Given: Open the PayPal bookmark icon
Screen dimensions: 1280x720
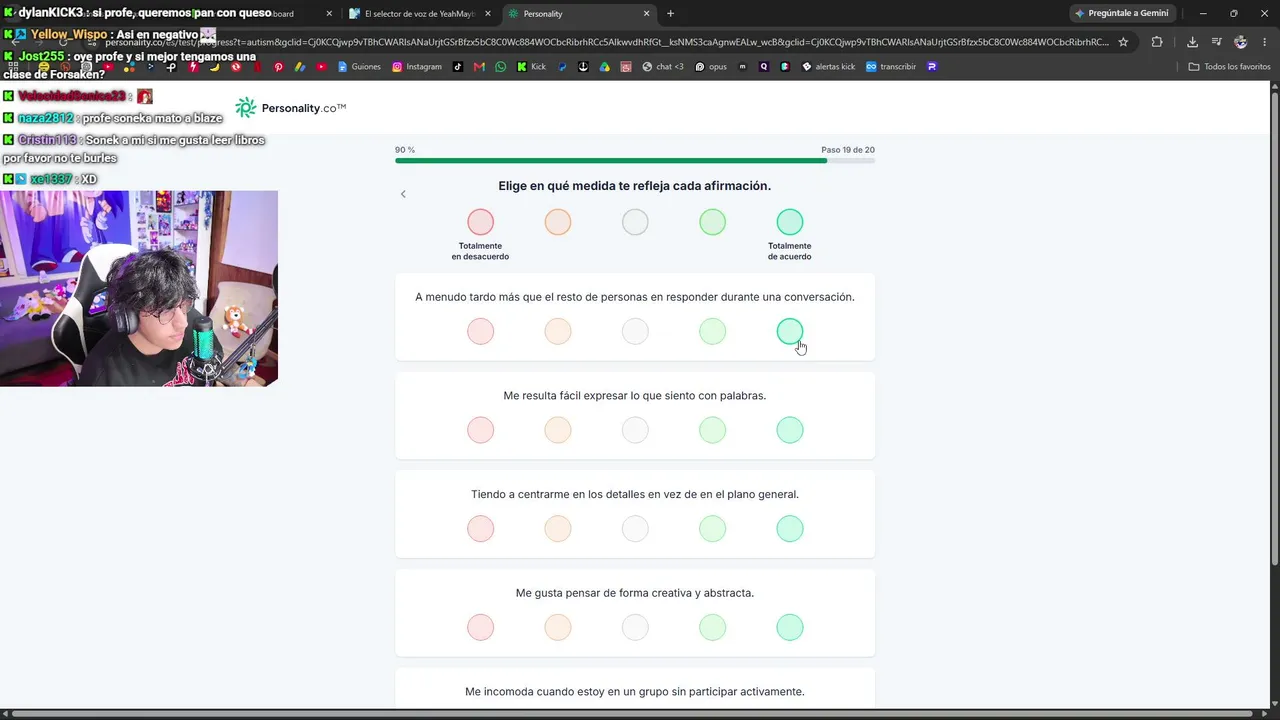Looking at the screenshot, I should point(562,67).
